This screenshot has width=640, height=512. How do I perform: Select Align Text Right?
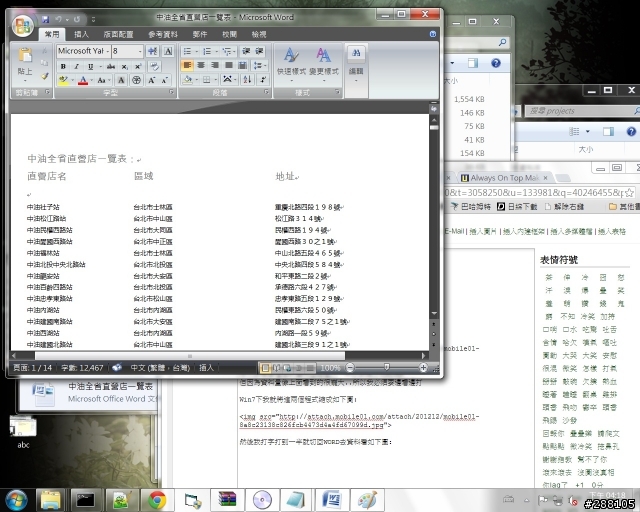point(215,65)
